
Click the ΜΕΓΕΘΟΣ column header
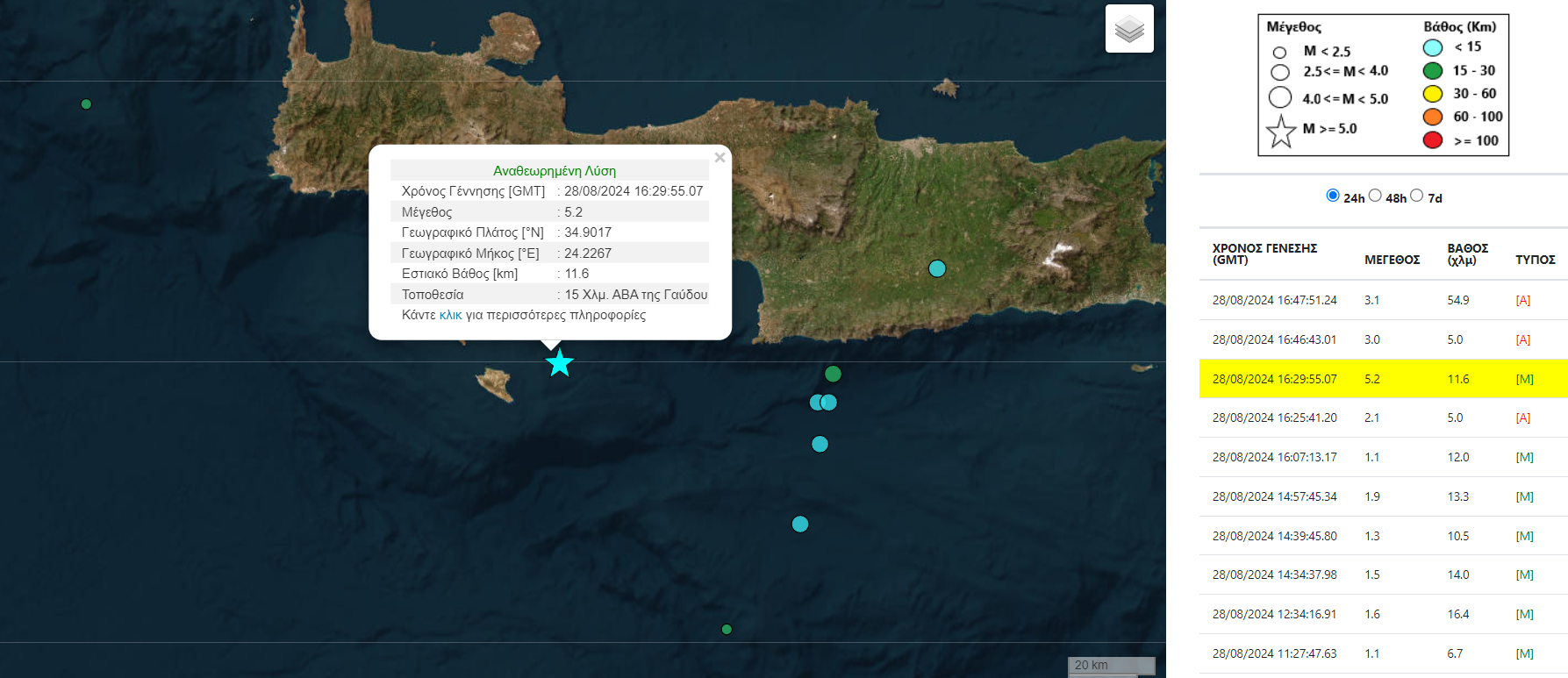coord(1392,260)
